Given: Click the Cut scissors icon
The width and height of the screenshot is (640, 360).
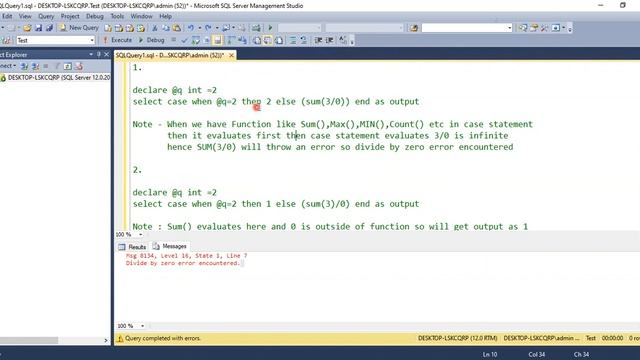Looking at the screenshot, I should 155,28.
